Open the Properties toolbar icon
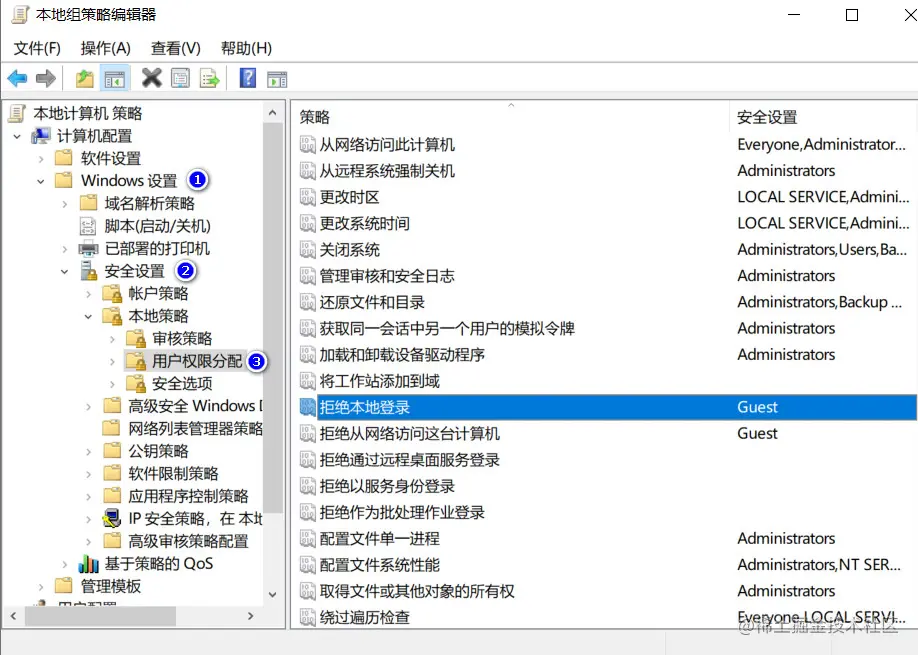918x655 pixels. coord(180,78)
